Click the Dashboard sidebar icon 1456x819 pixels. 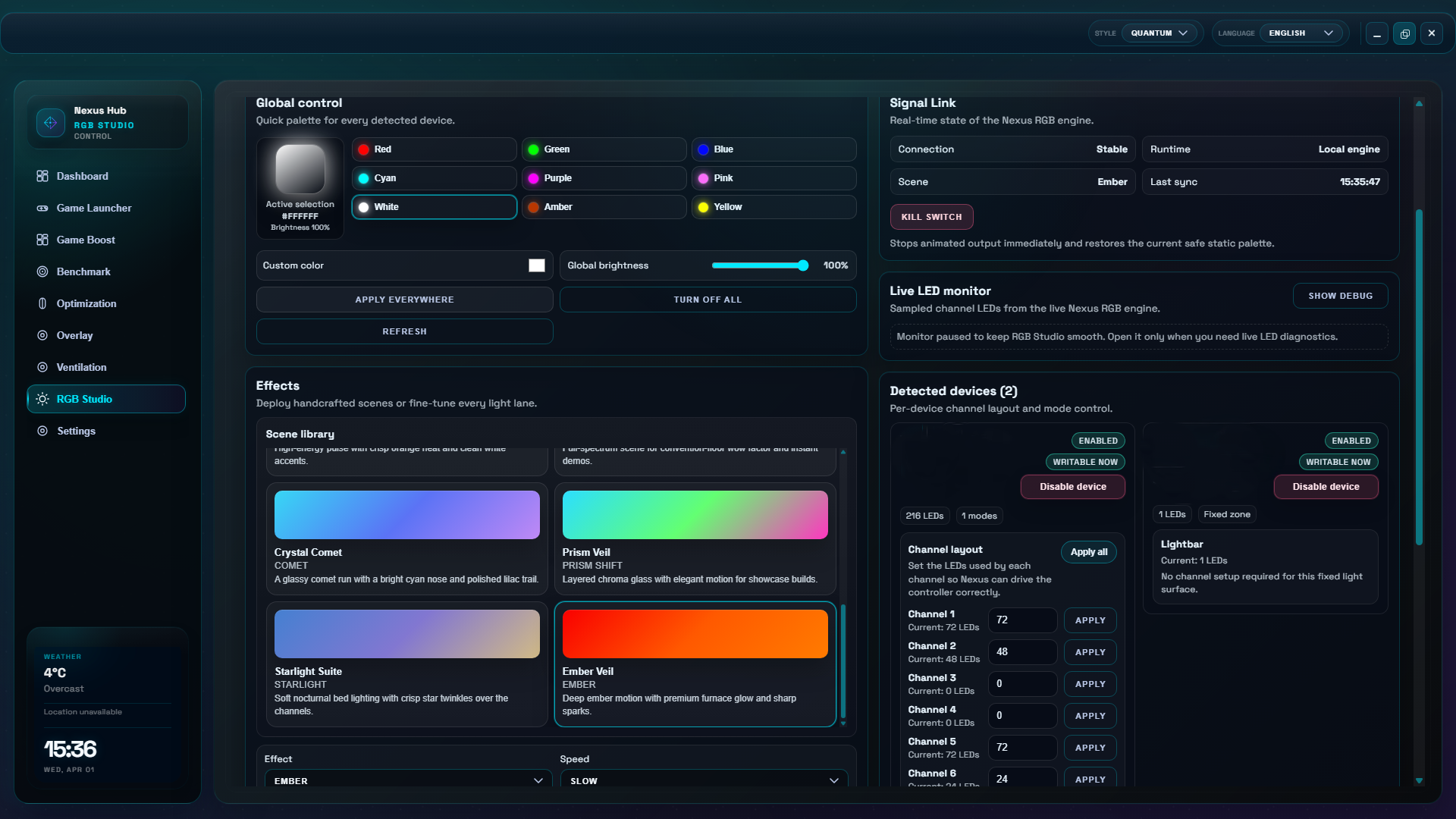[42, 176]
